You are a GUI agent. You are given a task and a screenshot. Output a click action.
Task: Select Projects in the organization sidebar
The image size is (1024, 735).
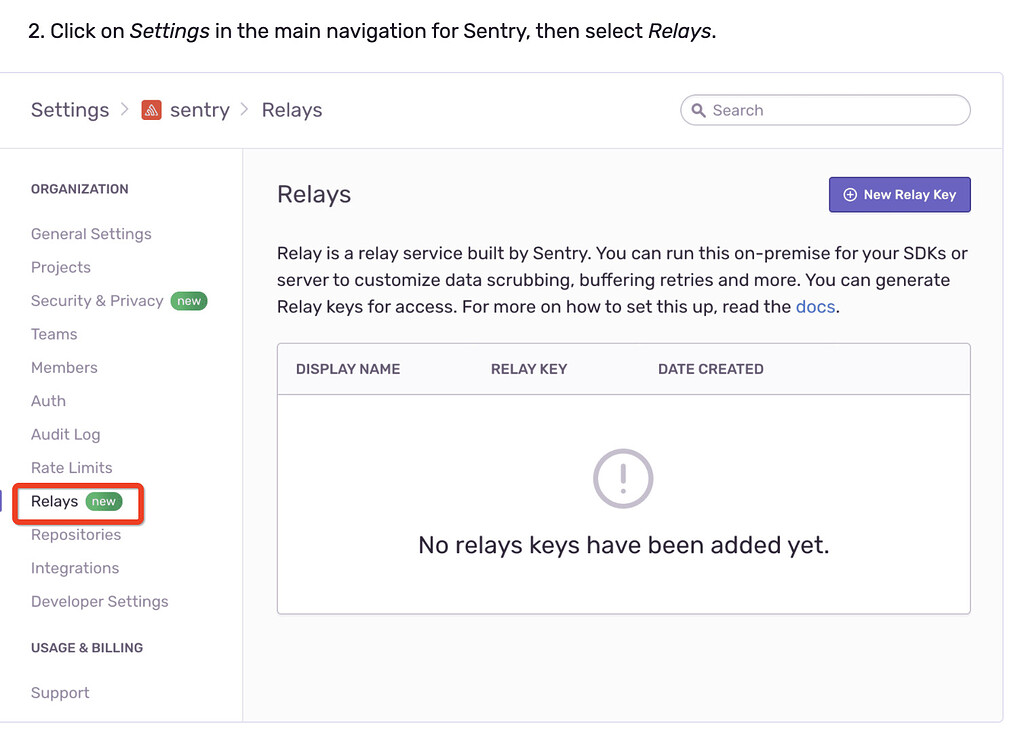pyautogui.click(x=61, y=267)
